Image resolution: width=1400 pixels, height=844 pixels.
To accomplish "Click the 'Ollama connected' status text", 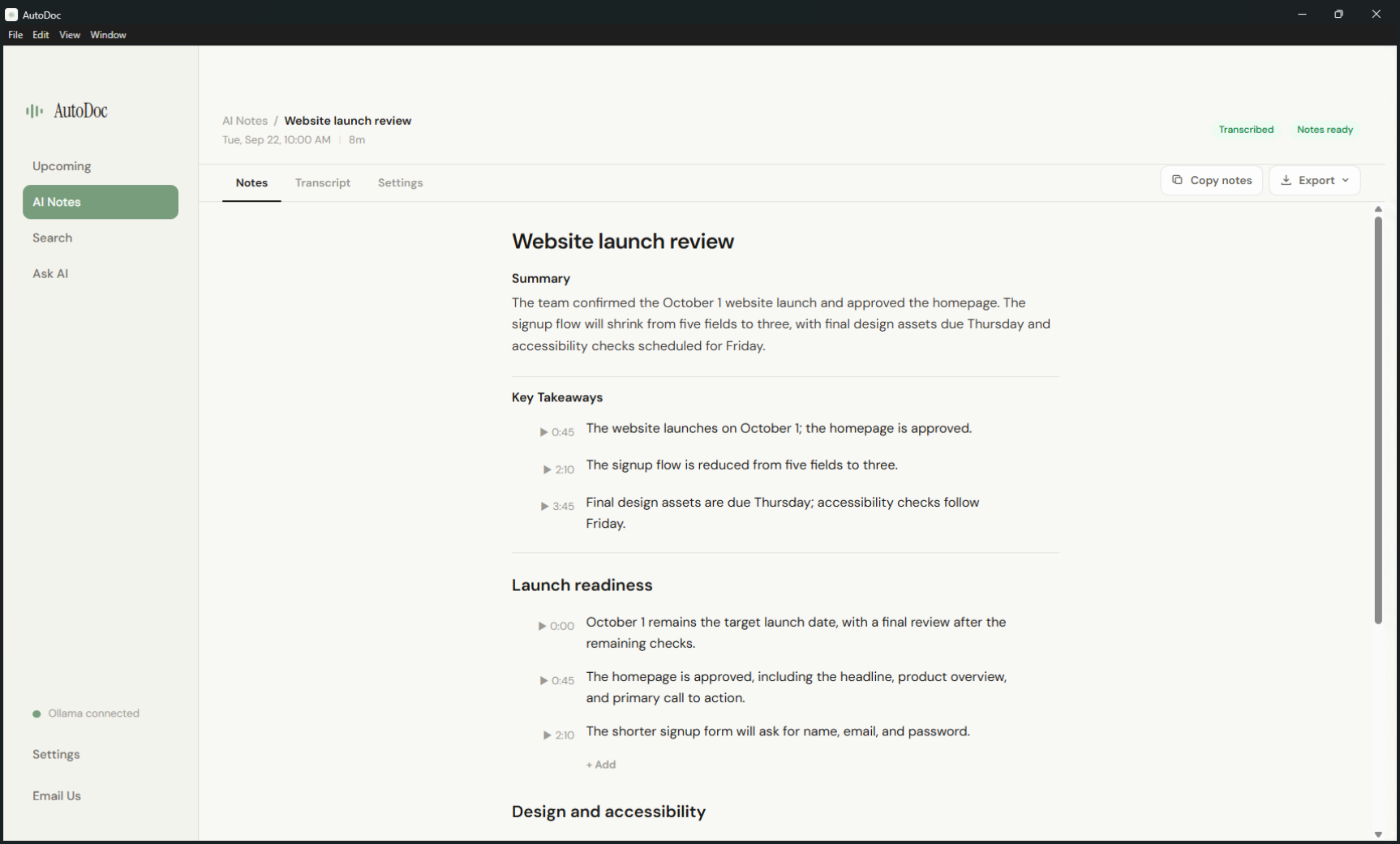I will click(94, 713).
